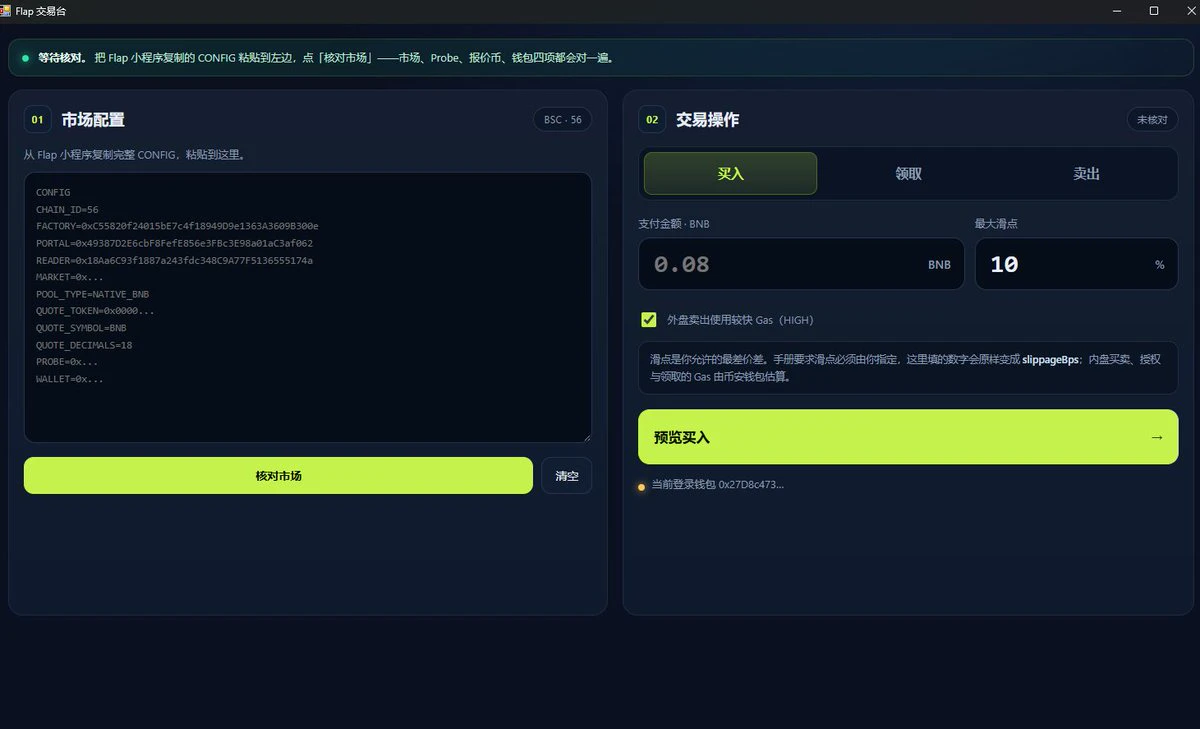Image resolution: width=1200 pixels, height=729 pixels.
Task: Click the 当前登录钱包 0x27D8c473... wallet text
Action: click(717, 485)
